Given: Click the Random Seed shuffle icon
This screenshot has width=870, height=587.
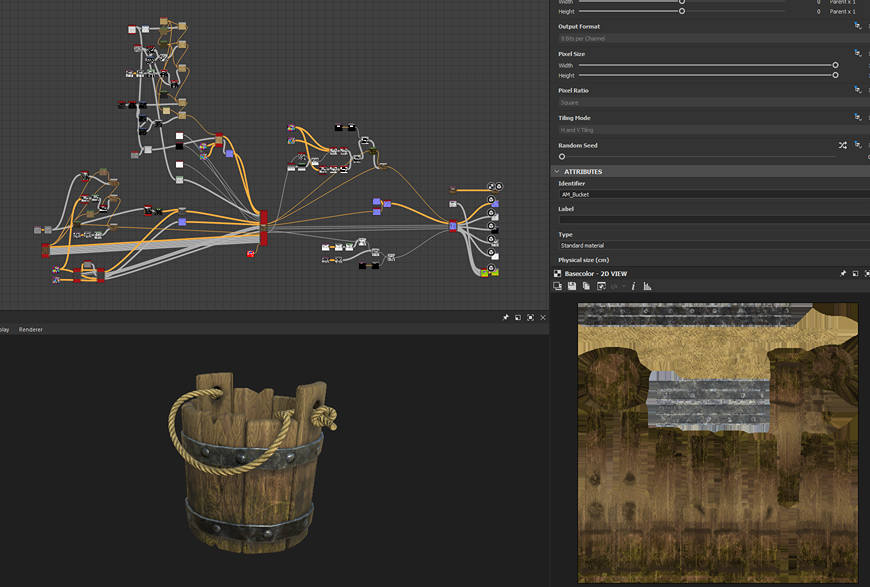Looking at the screenshot, I should coord(843,145).
